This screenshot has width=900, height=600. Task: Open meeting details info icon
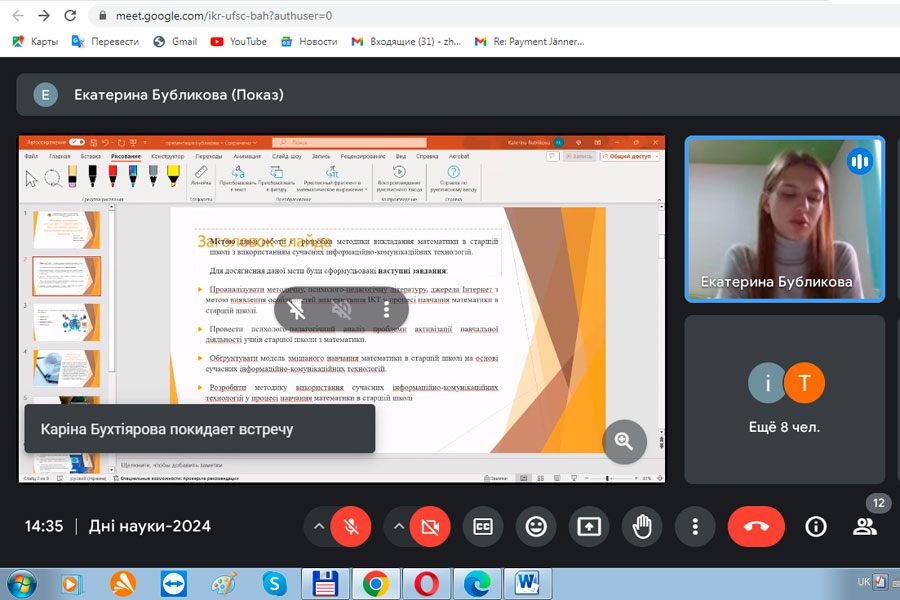click(816, 527)
